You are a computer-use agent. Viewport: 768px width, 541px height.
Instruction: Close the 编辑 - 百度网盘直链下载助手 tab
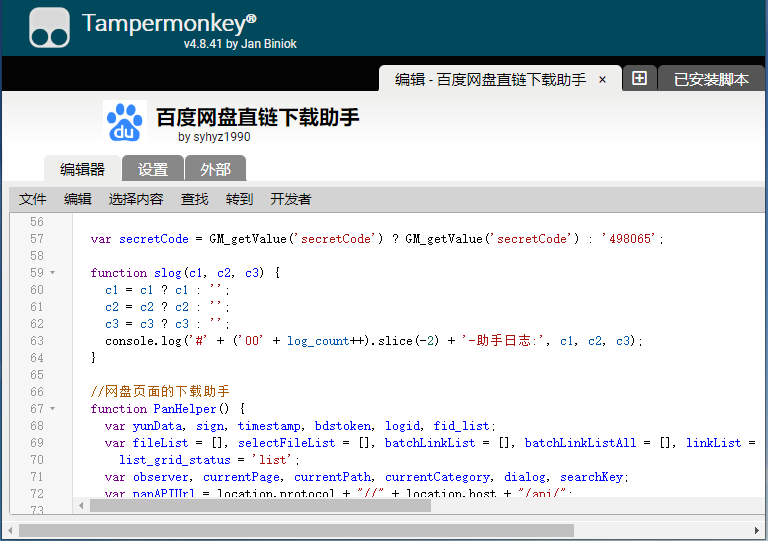pos(602,79)
